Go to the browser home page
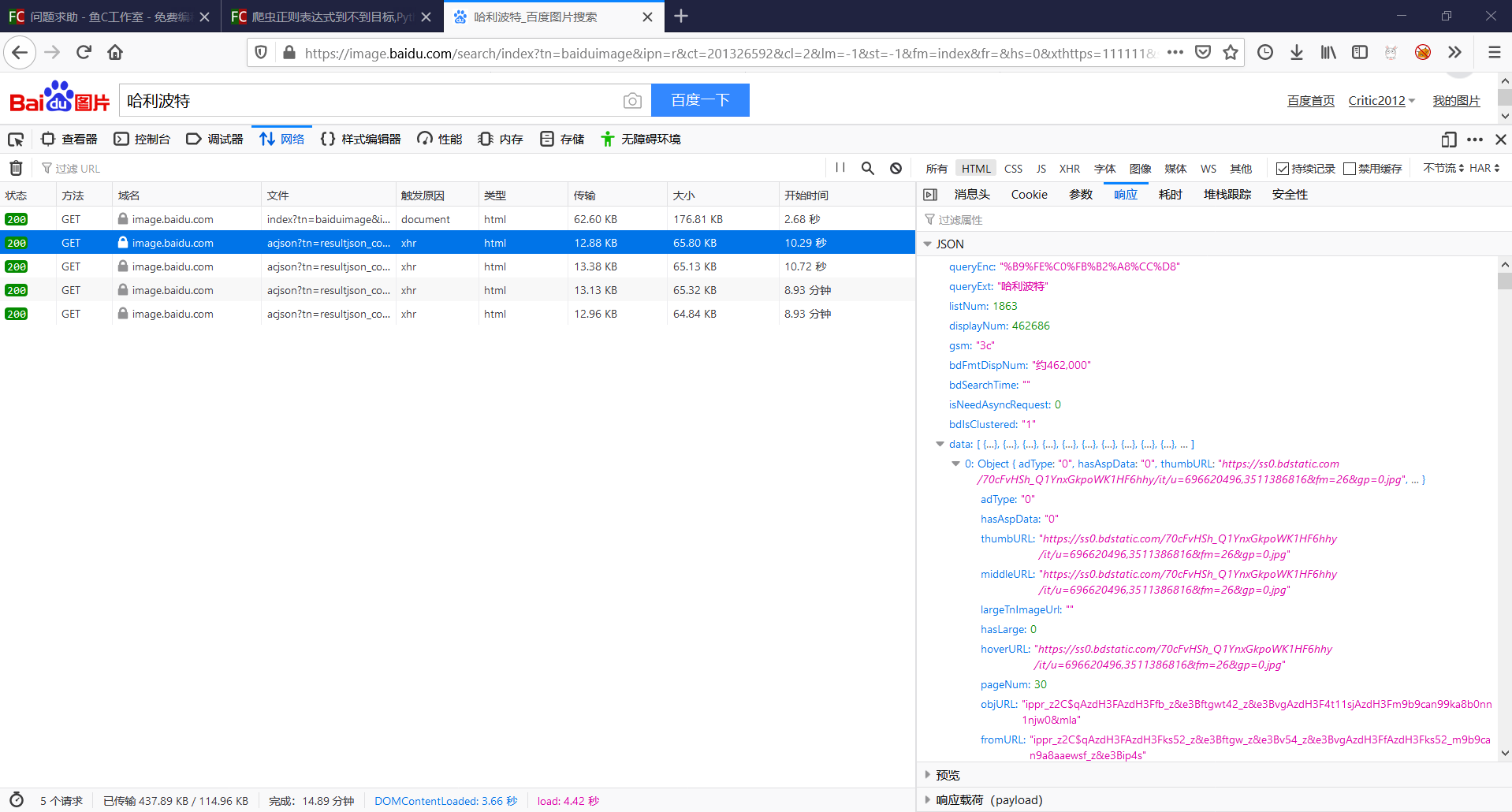Viewport: 1512px width, 812px height. (x=115, y=53)
